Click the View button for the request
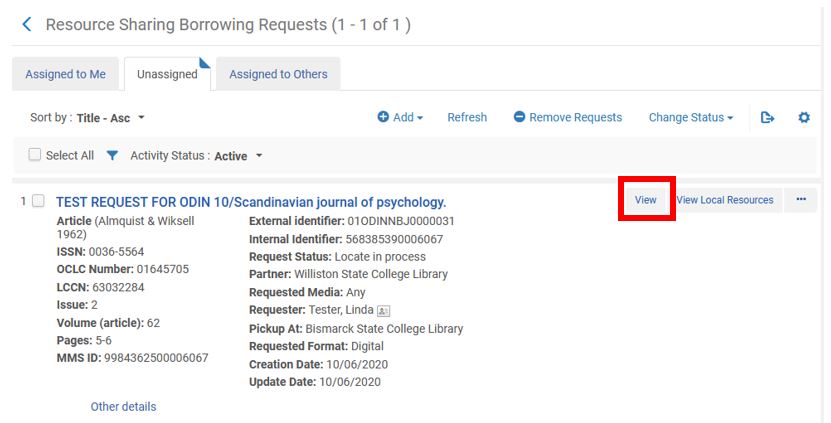Screen dimensions: 831x423 646,200
